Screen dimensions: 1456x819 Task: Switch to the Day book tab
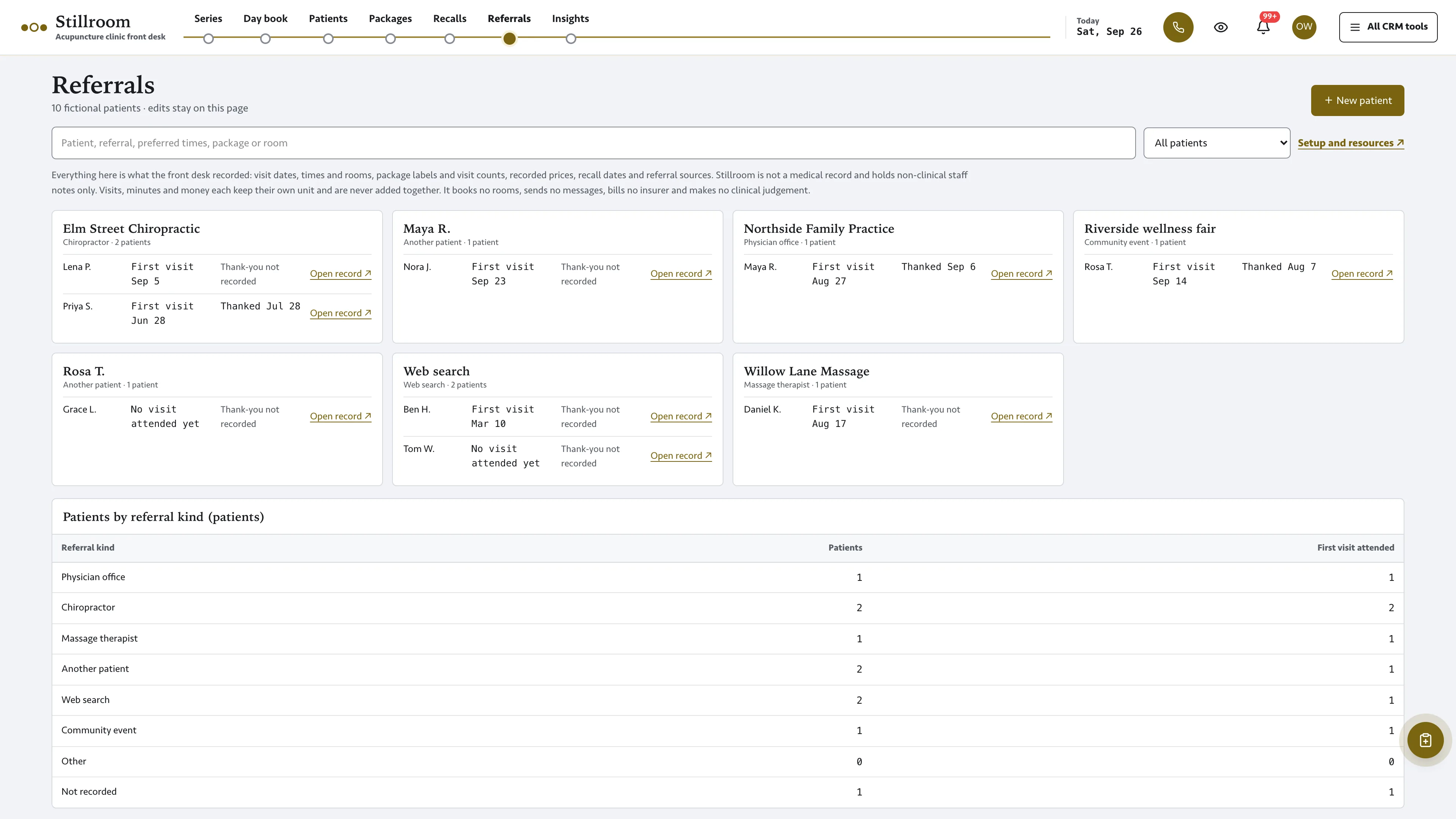click(x=265, y=19)
